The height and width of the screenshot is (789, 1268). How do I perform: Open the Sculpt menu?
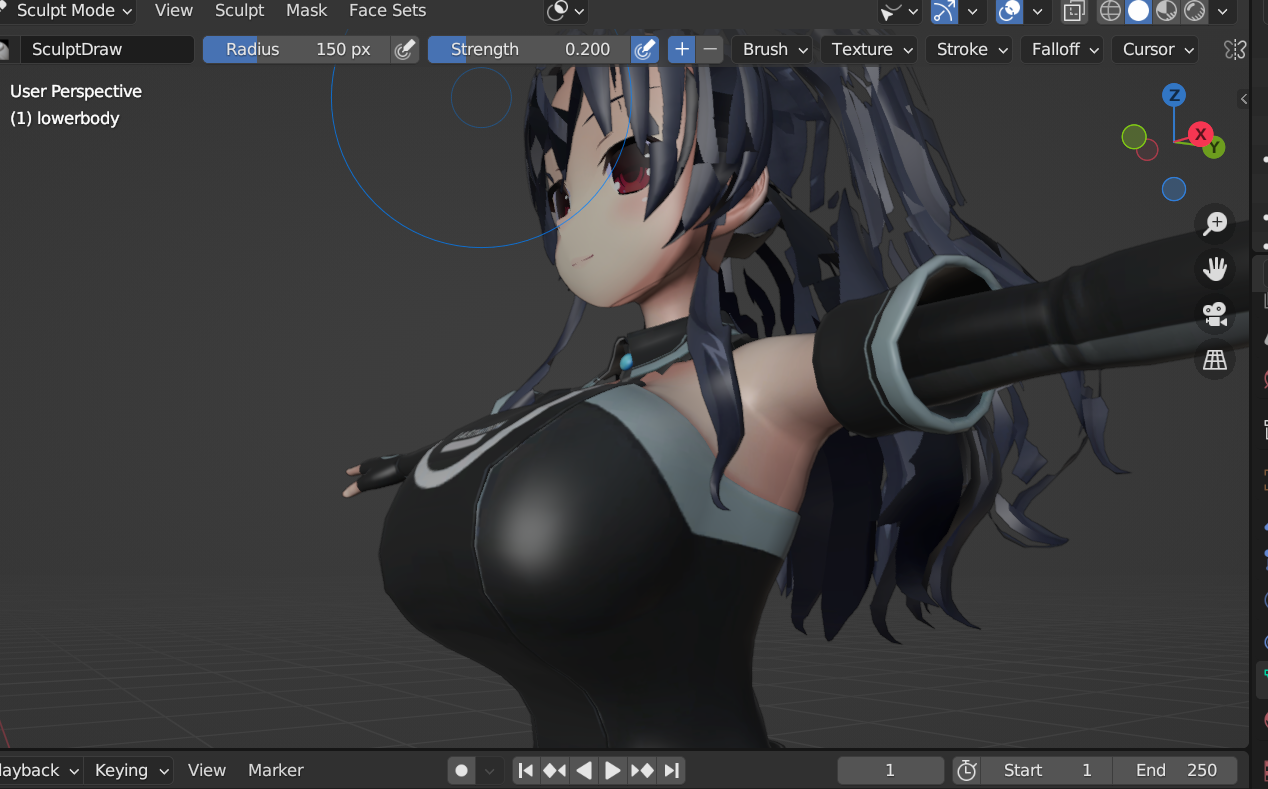pos(240,11)
